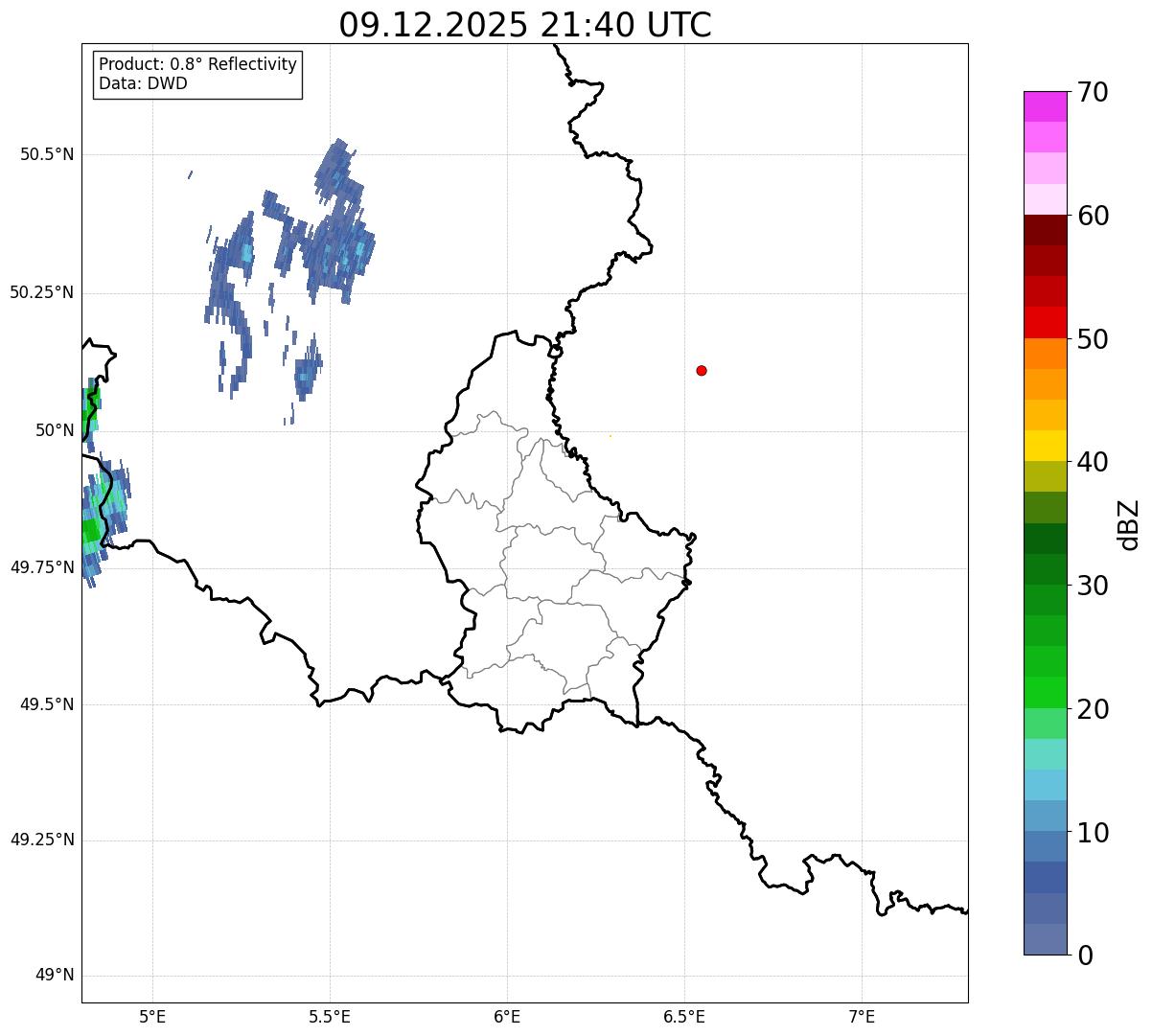
Task: Click the dark maroon colorbar segment below 60
Action: tap(1046, 230)
